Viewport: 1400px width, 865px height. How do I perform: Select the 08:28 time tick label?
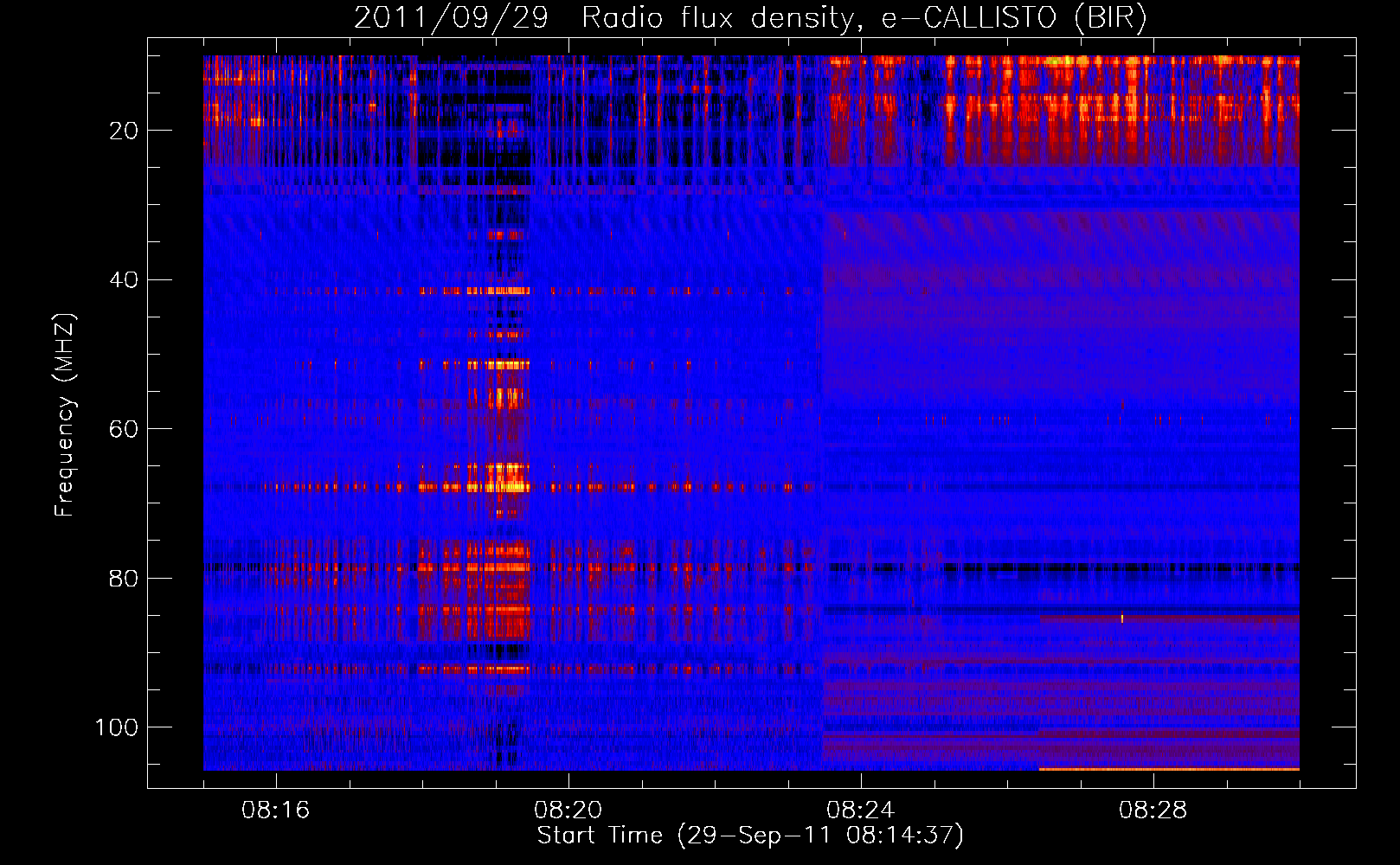(x=1153, y=811)
